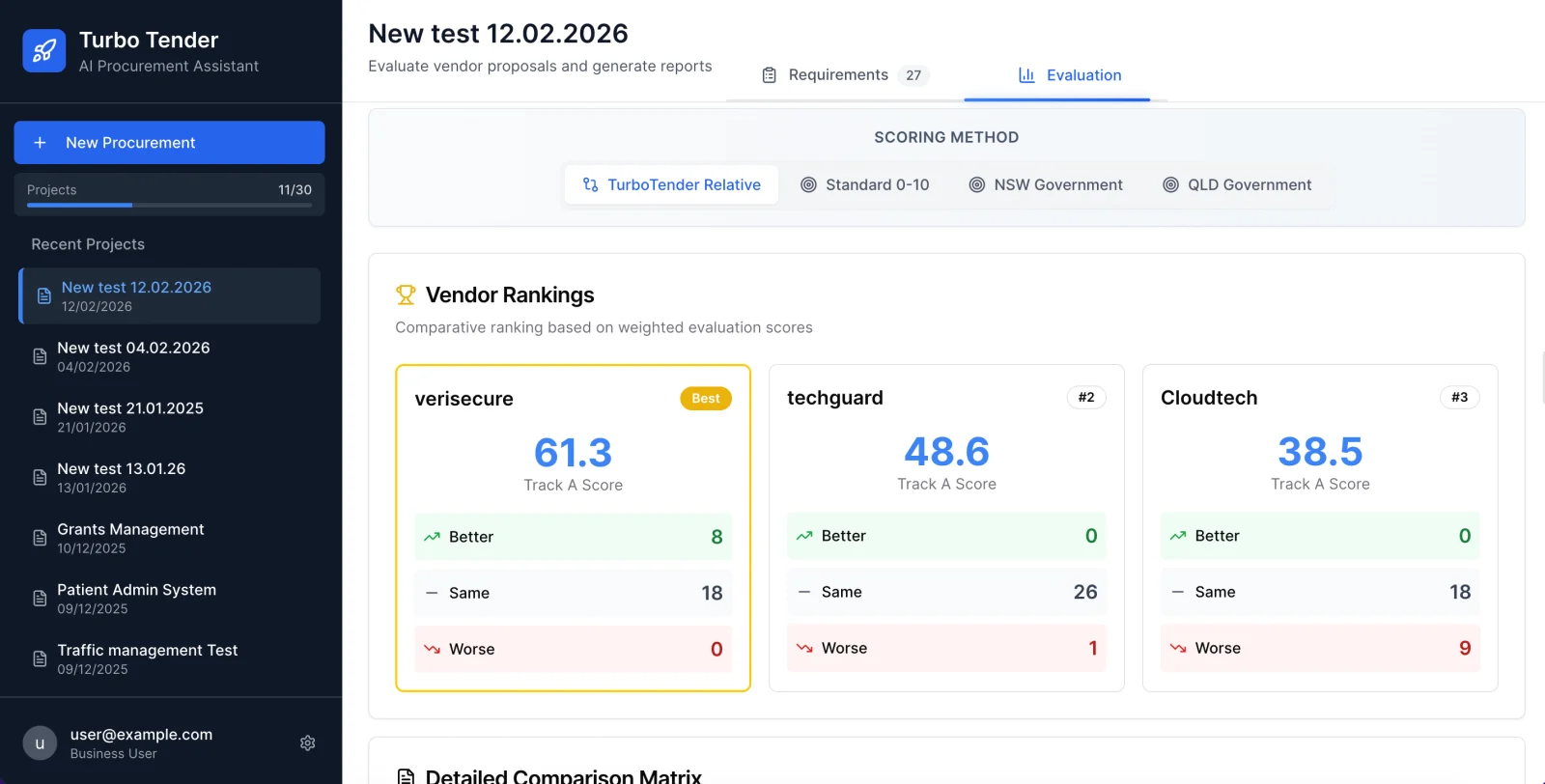The width and height of the screenshot is (1545, 784).
Task: Click the upward trend icon in verisecure card
Action: (x=432, y=537)
